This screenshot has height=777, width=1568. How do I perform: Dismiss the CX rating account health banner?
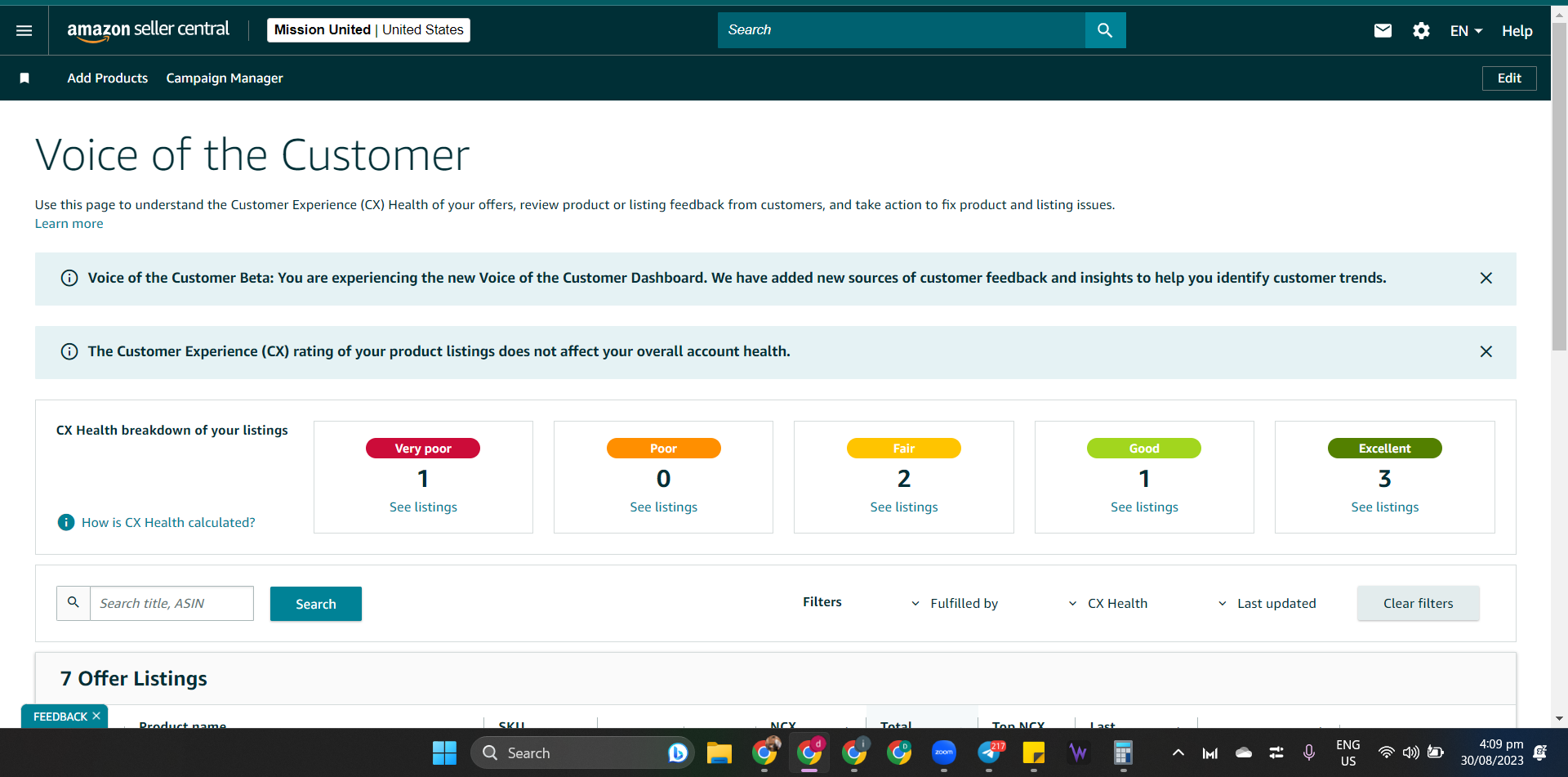[1486, 351]
